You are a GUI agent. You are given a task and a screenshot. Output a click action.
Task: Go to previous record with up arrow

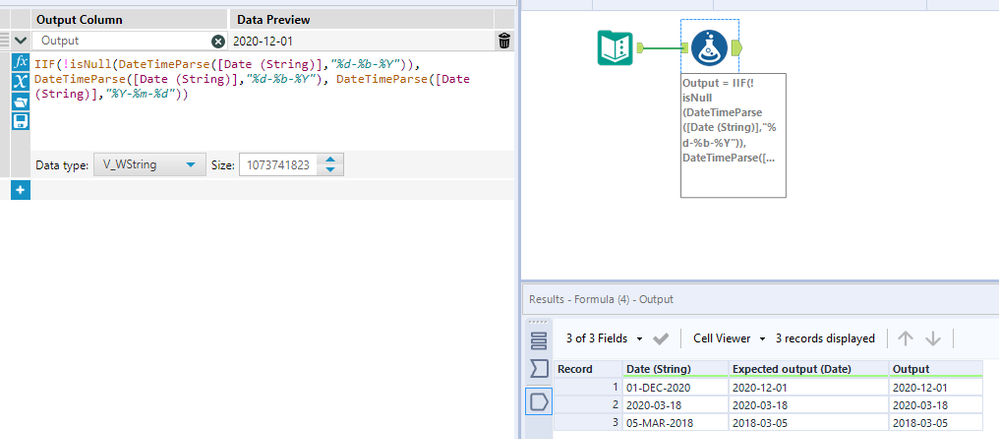tap(905, 338)
